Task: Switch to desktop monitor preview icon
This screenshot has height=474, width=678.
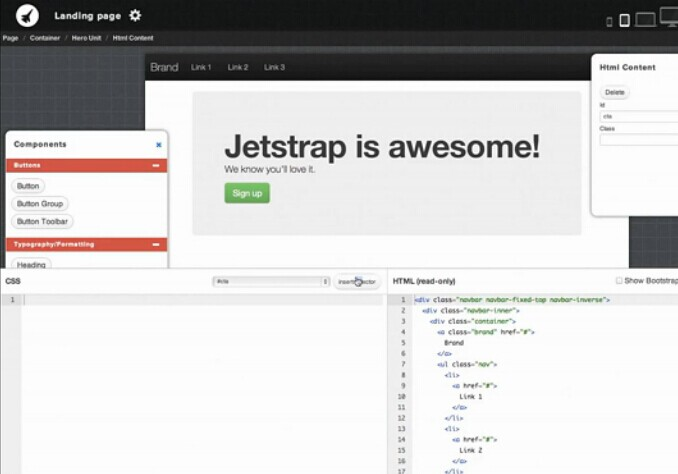Action: click(669, 17)
